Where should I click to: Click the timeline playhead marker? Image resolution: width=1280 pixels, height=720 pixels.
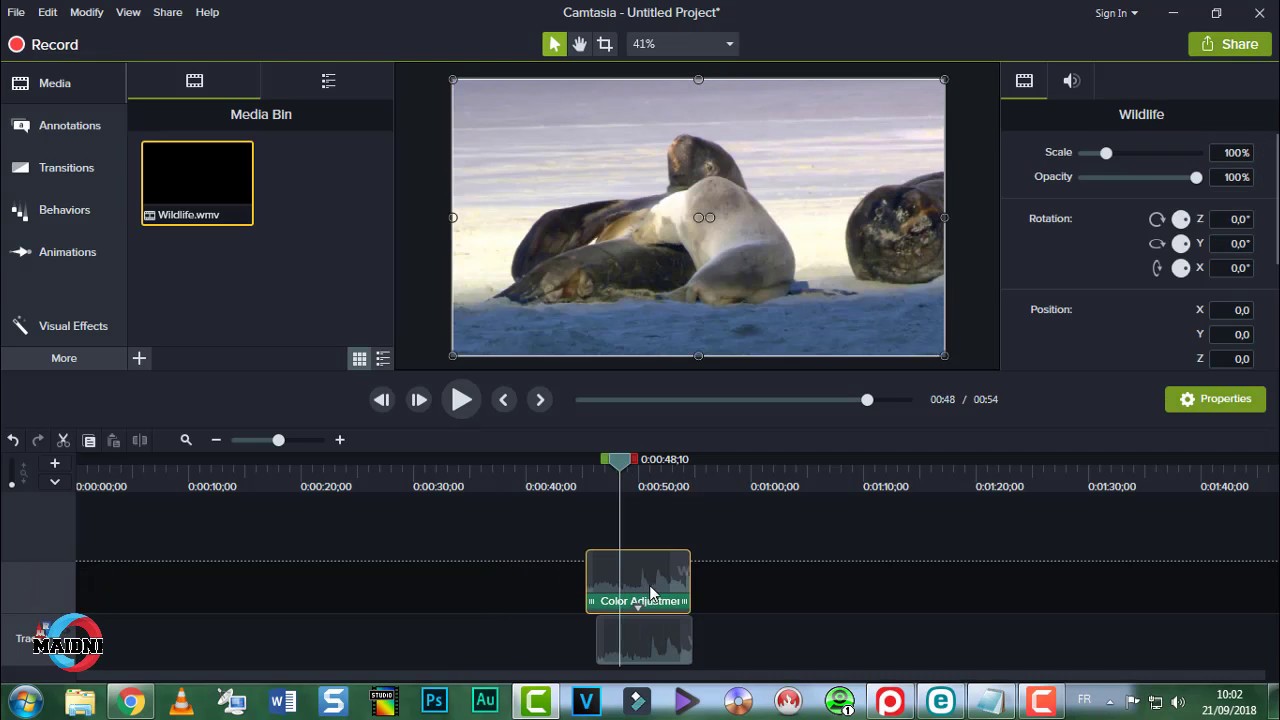pyautogui.click(x=619, y=460)
